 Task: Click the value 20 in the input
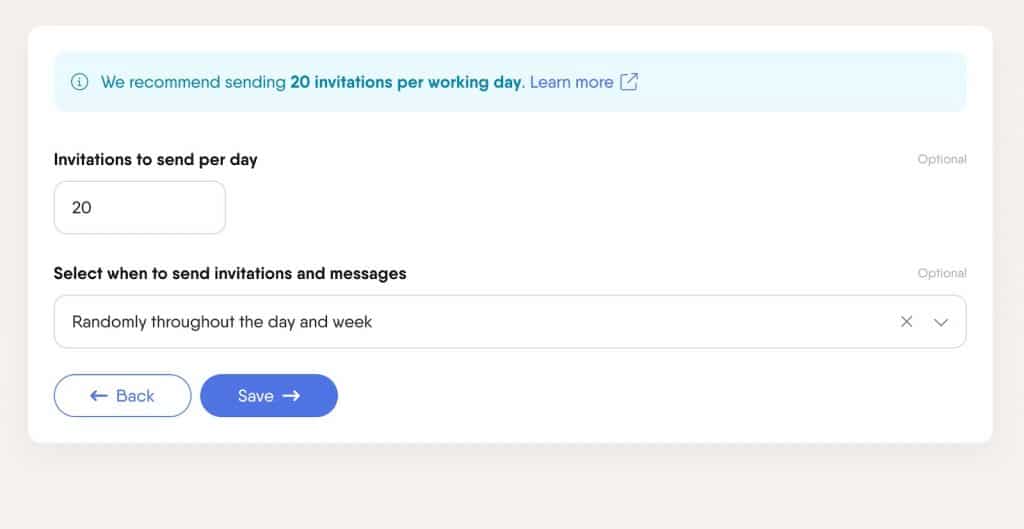coord(82,208)
